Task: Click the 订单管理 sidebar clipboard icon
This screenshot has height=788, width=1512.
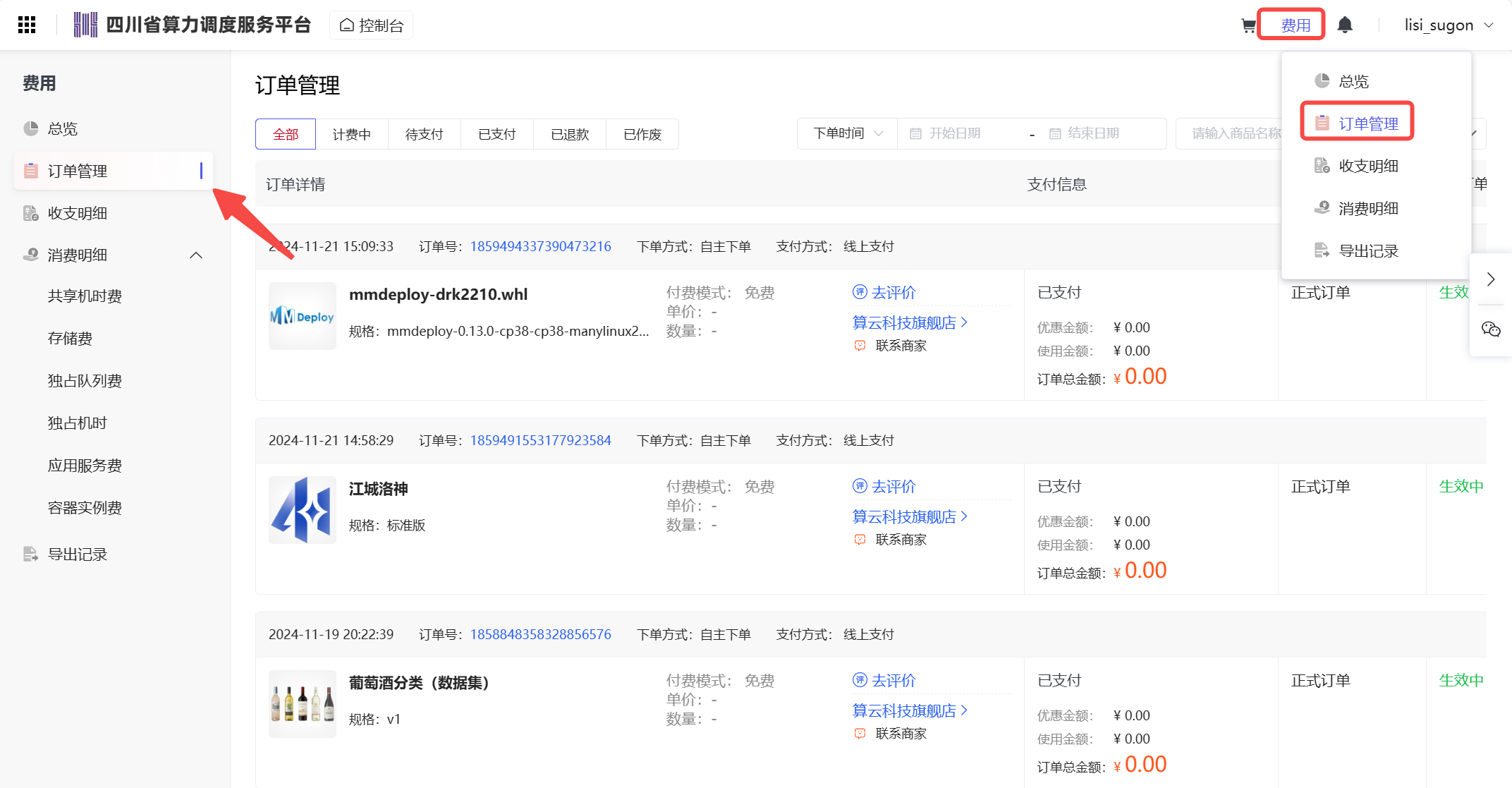Action: [31, 171]
